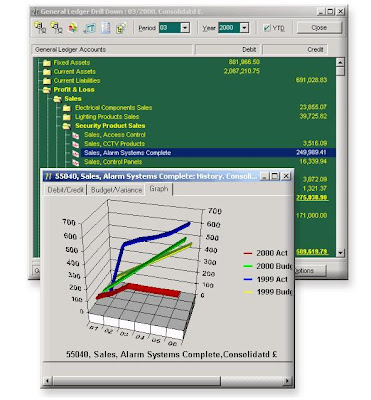This screenshot has width=371, height=400.
Task: Click the white document page toolbar icon
Action: point(106,28)
